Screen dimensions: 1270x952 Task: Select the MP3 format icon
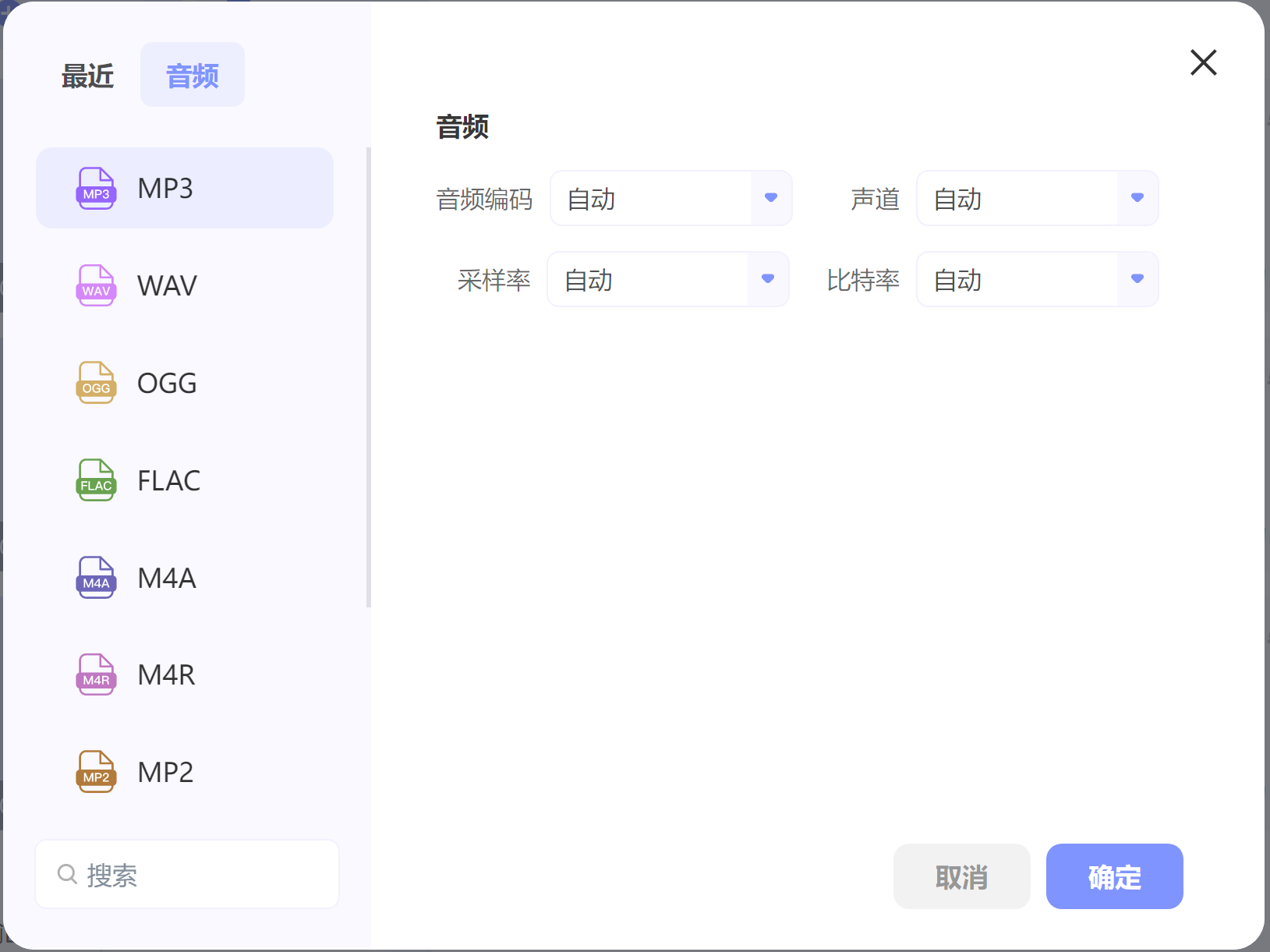coord(95,188)
